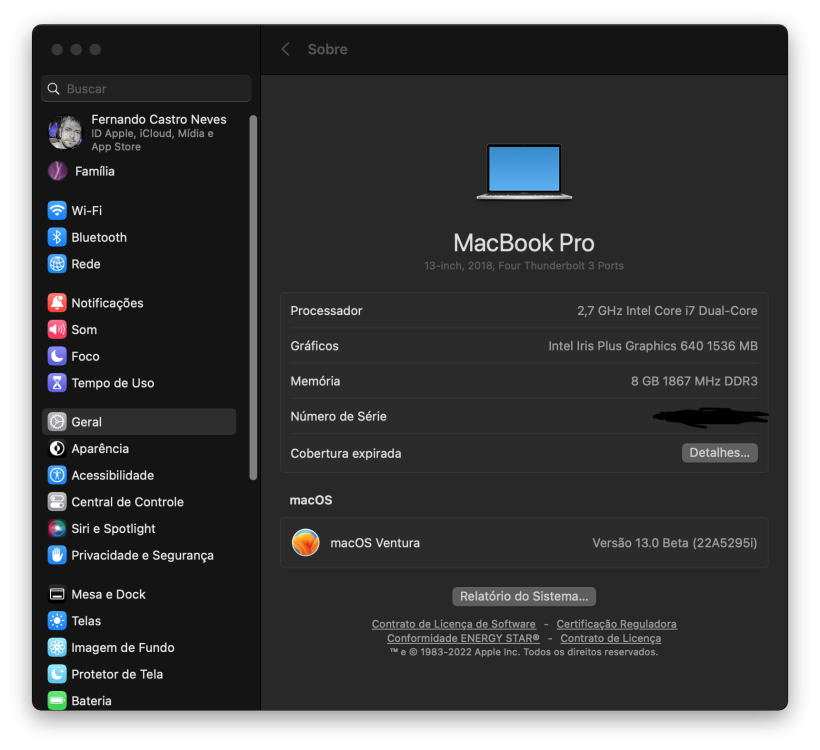Open Tempo de Uso hourglass icon
This screenshot has width=820, height=750.
(x=57, y=383)
